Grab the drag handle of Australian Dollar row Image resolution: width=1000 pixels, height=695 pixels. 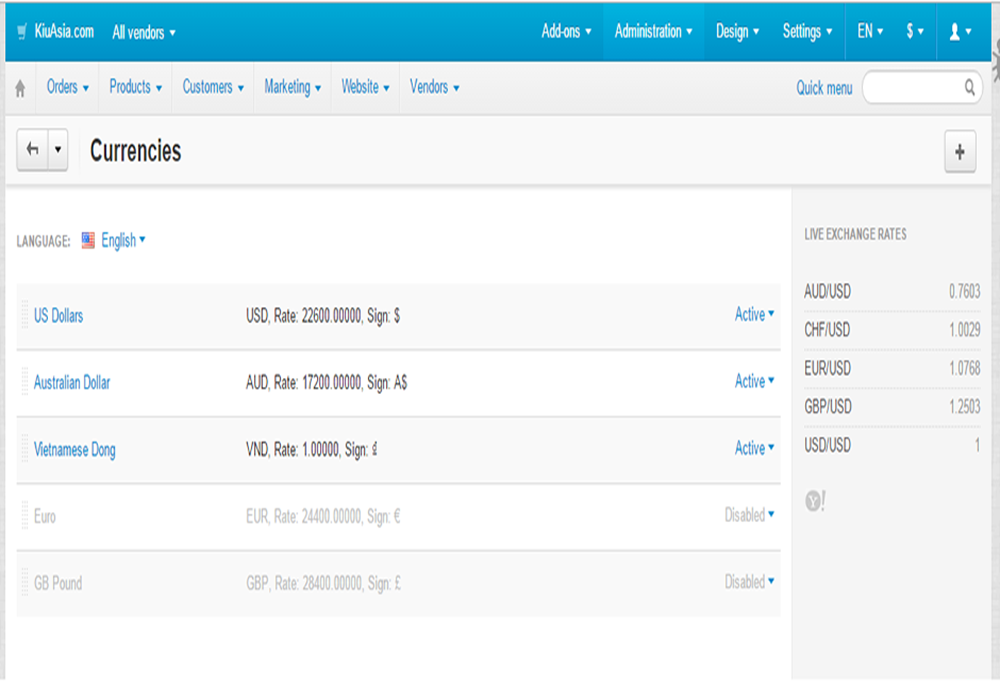25,382
